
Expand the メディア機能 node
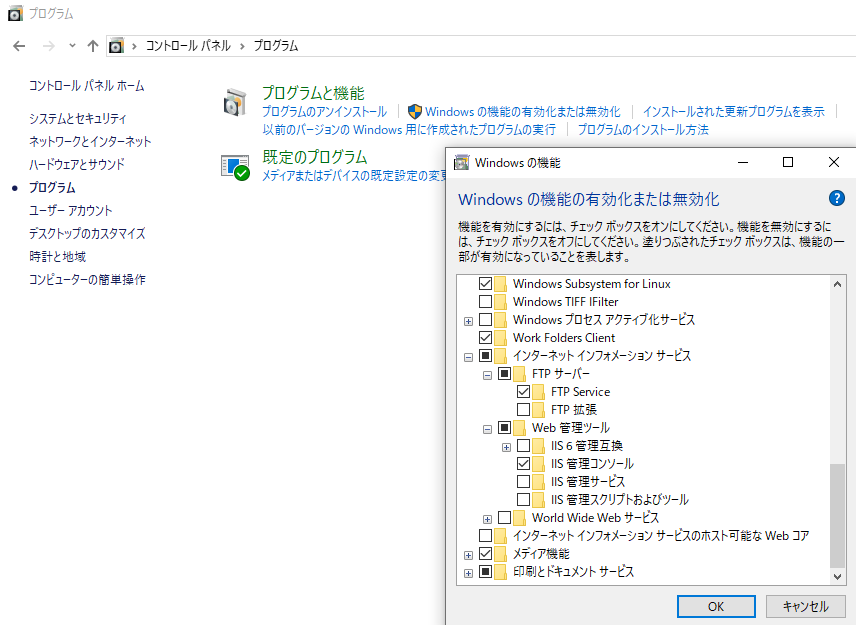tap(468, 556)
